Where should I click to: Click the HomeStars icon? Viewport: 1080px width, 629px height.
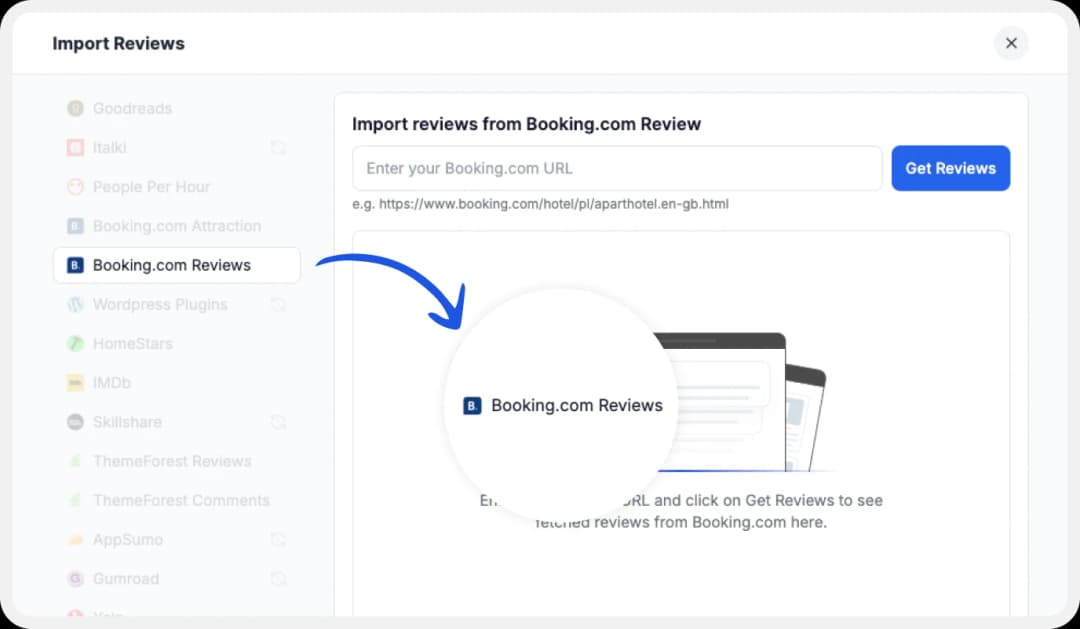click(x=75, y=343)
